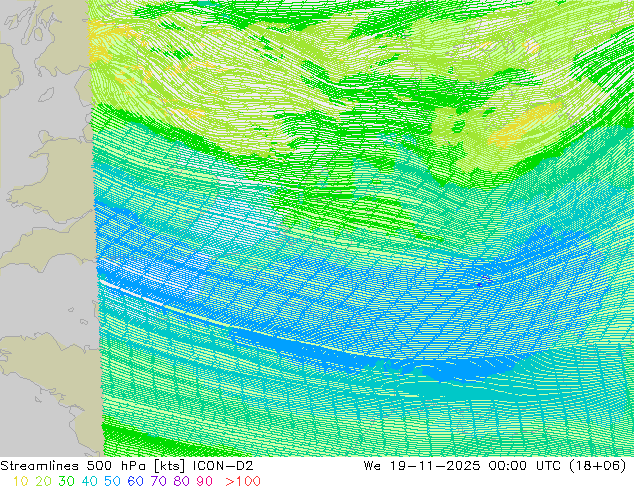Click the purple '70' legend value
The height and width of the screenshot is (490, 634).
point(158,481)
